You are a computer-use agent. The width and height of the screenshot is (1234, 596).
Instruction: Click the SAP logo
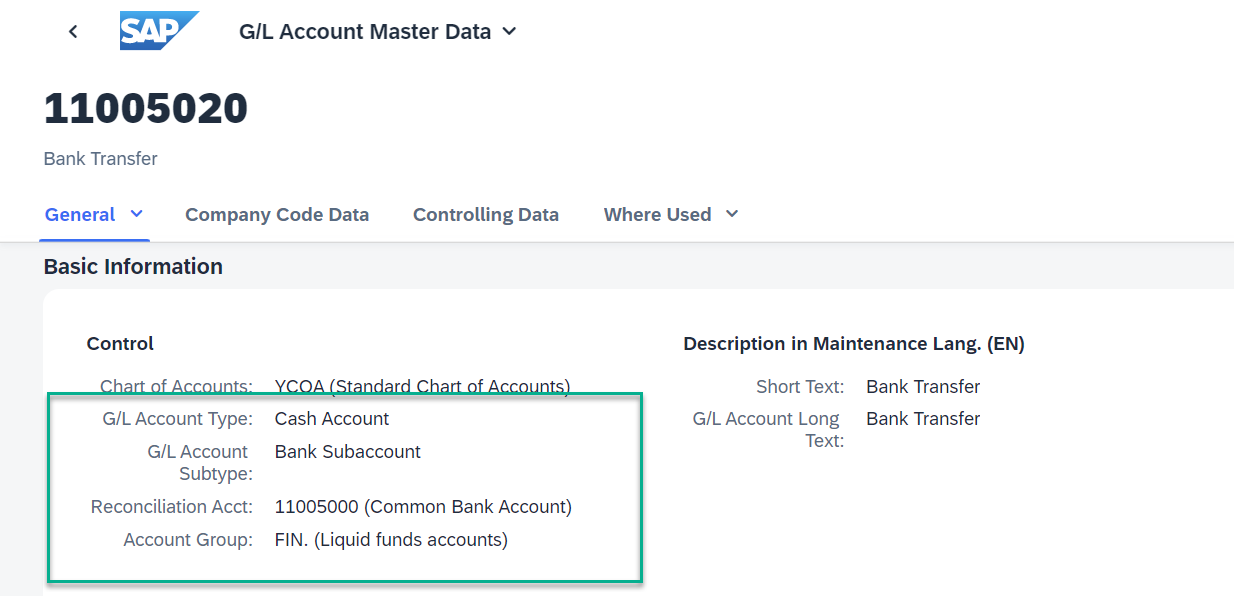(159, 31)
